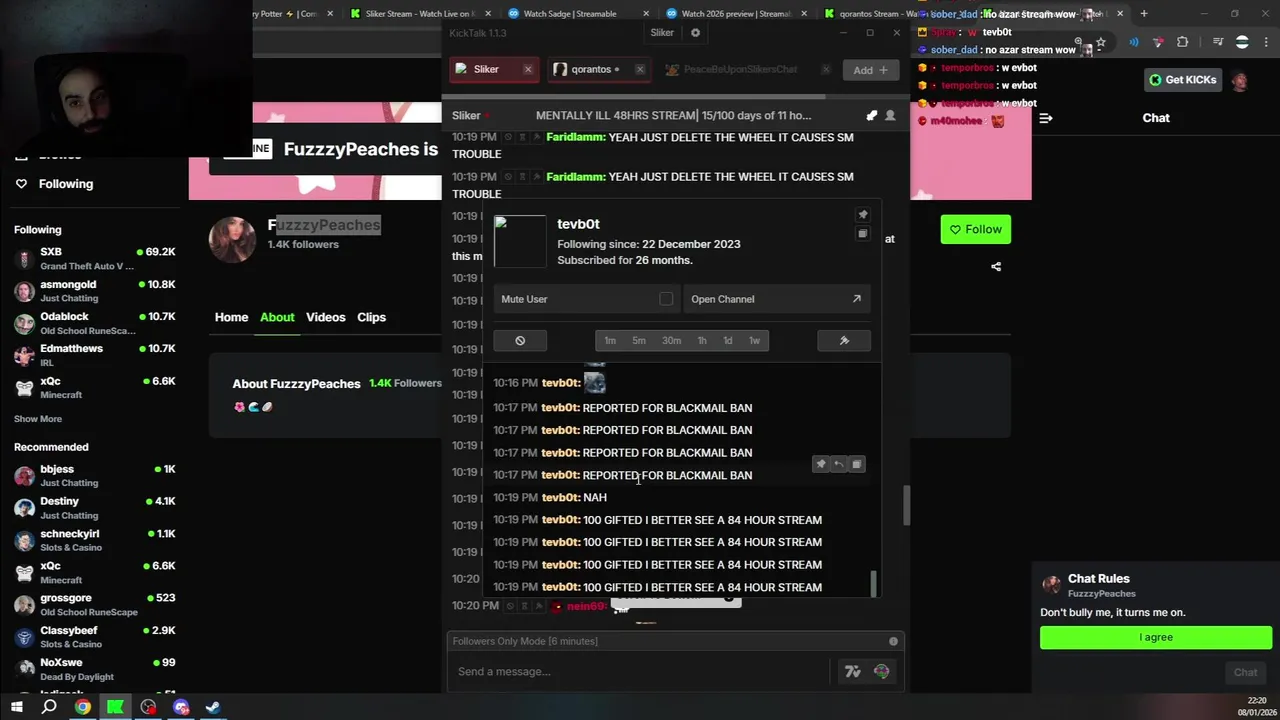Open Destiny in Recommended list
Screen dimensions: 1280x720
pos(95,508)
